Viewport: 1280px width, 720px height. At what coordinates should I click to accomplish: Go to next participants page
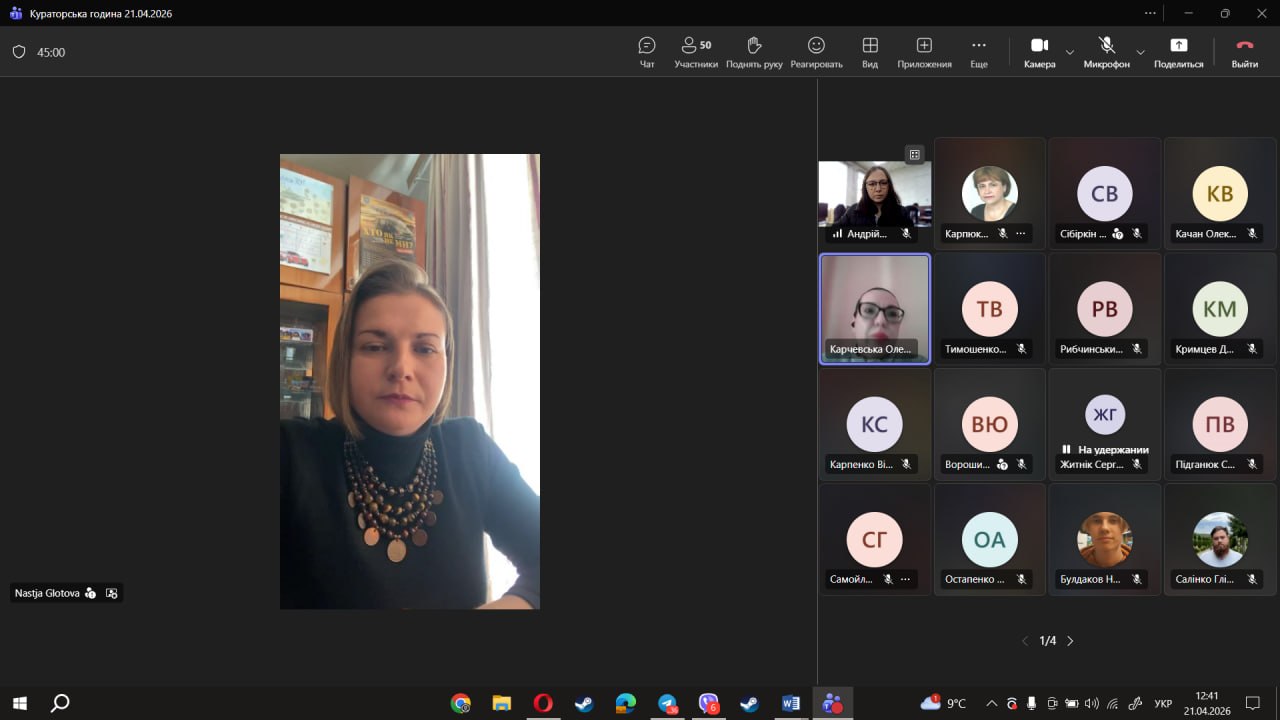click(x=1070, y=641)
